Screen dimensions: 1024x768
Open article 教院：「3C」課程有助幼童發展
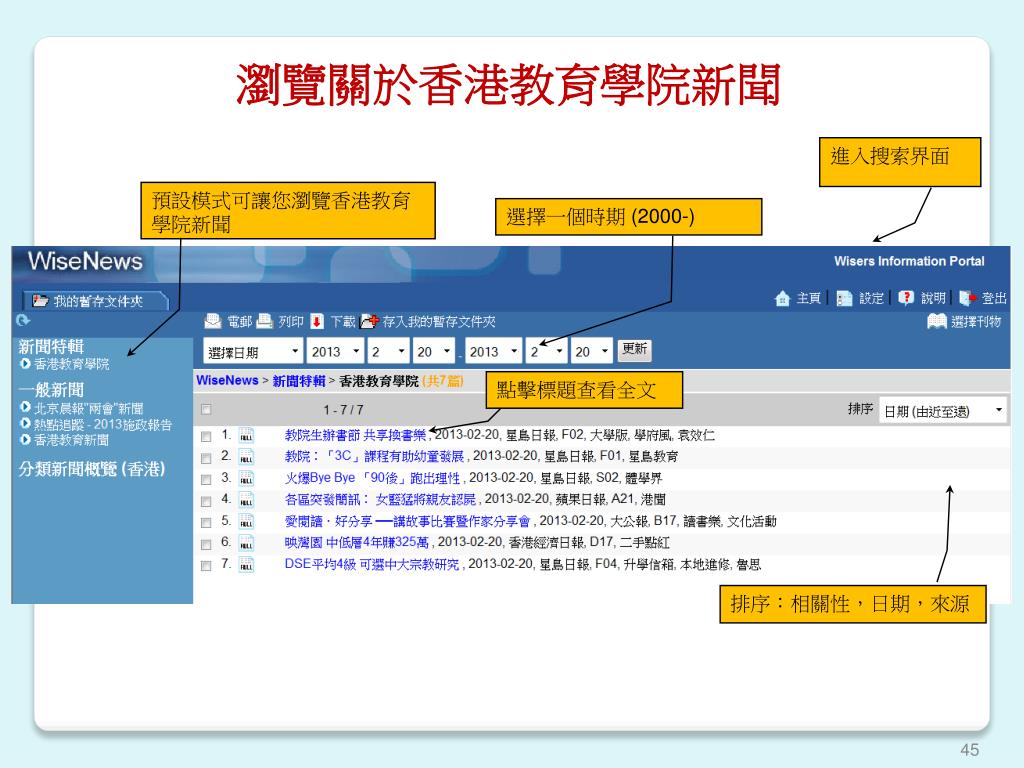[x=374, y=456]
